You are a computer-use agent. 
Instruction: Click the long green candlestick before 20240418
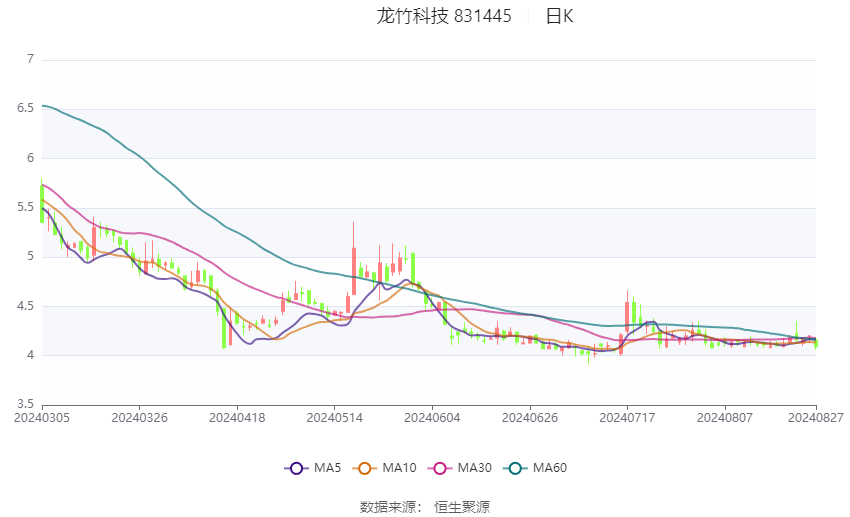point(224,328)
